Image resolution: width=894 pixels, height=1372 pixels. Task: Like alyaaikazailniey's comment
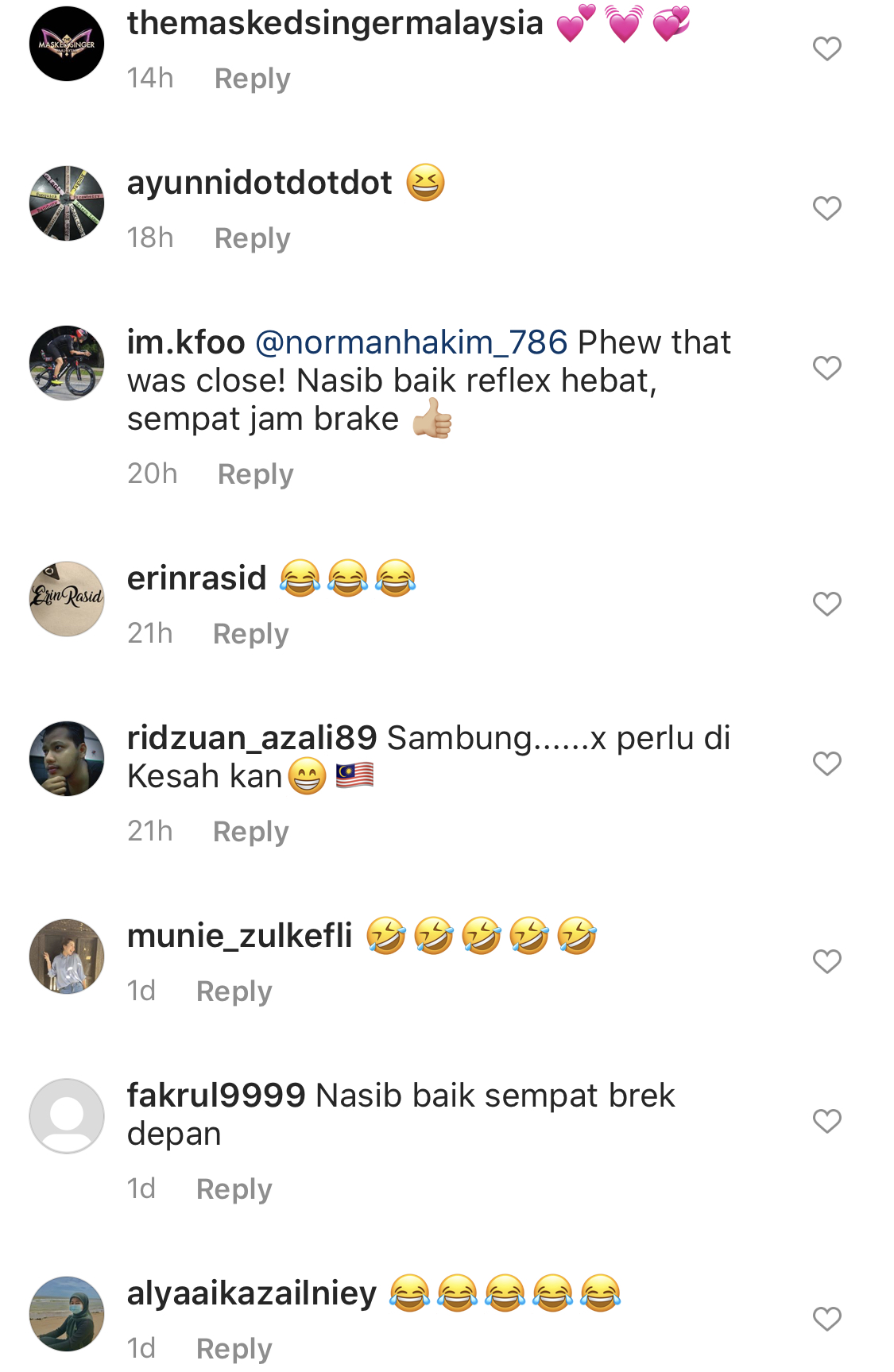826,1320
